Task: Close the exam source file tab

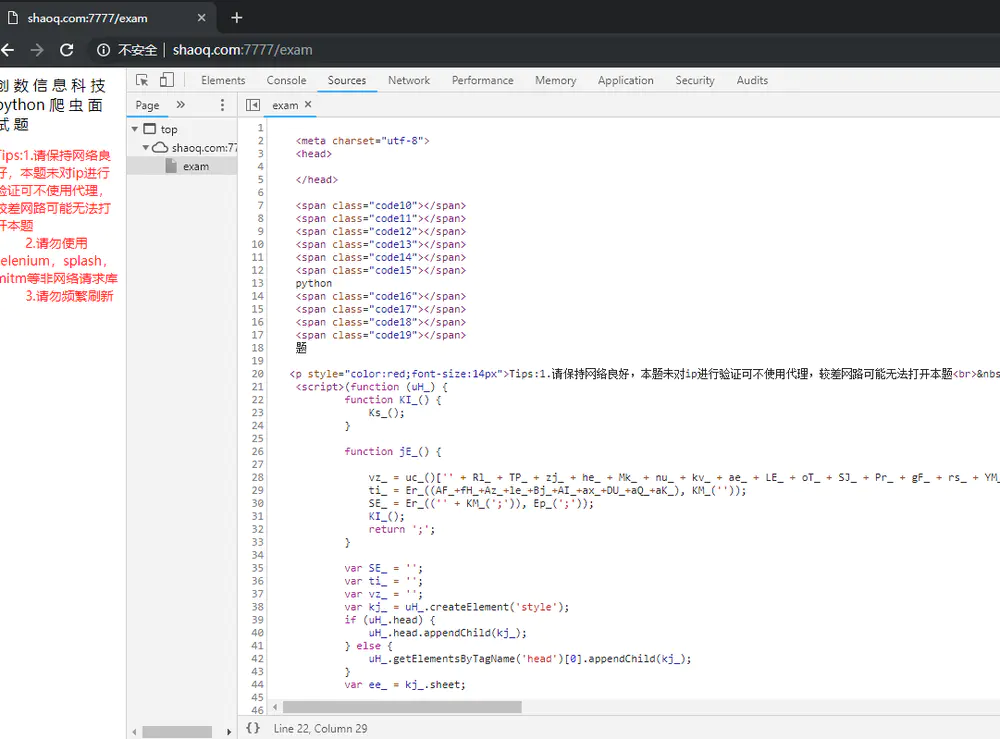Action: point(308,104)
